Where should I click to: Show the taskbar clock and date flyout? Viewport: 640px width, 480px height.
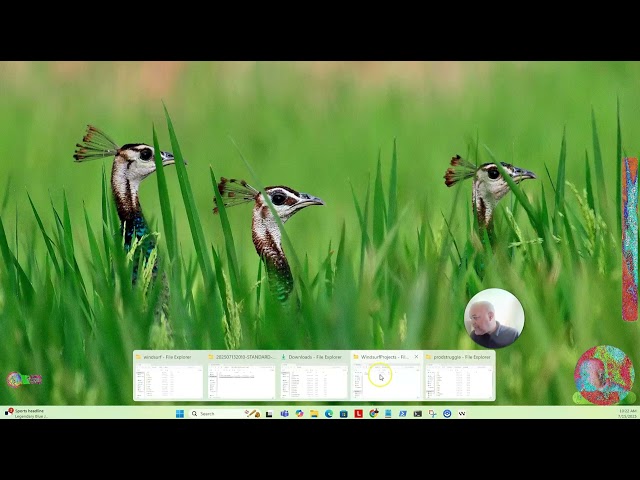coord(628,413)
